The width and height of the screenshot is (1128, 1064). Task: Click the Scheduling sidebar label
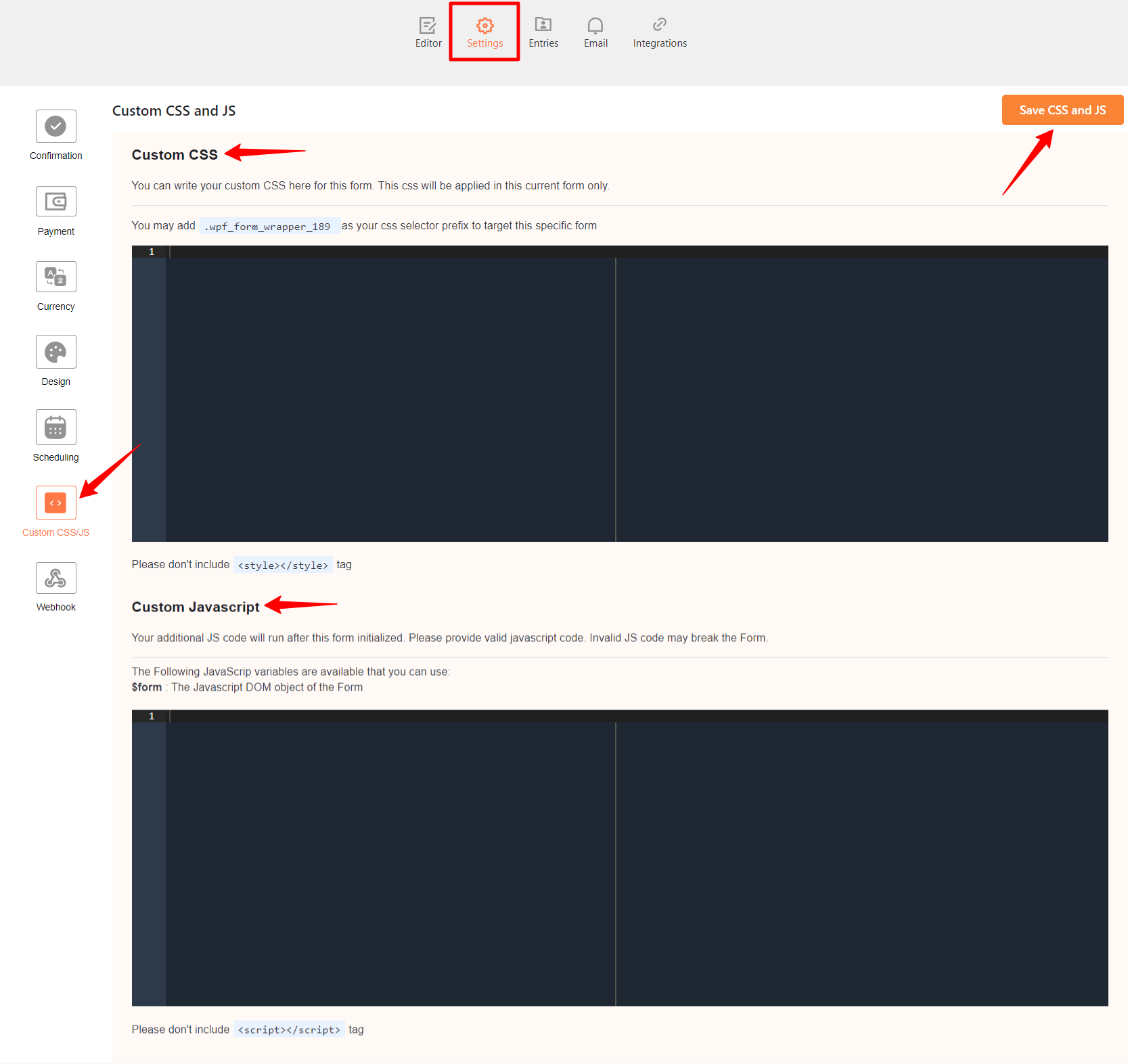coord(56,457)
